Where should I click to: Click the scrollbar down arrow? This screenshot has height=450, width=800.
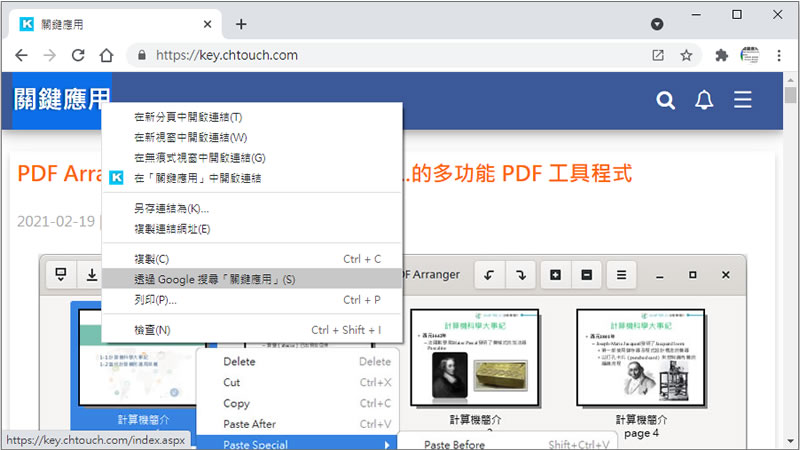pos(790,441)
